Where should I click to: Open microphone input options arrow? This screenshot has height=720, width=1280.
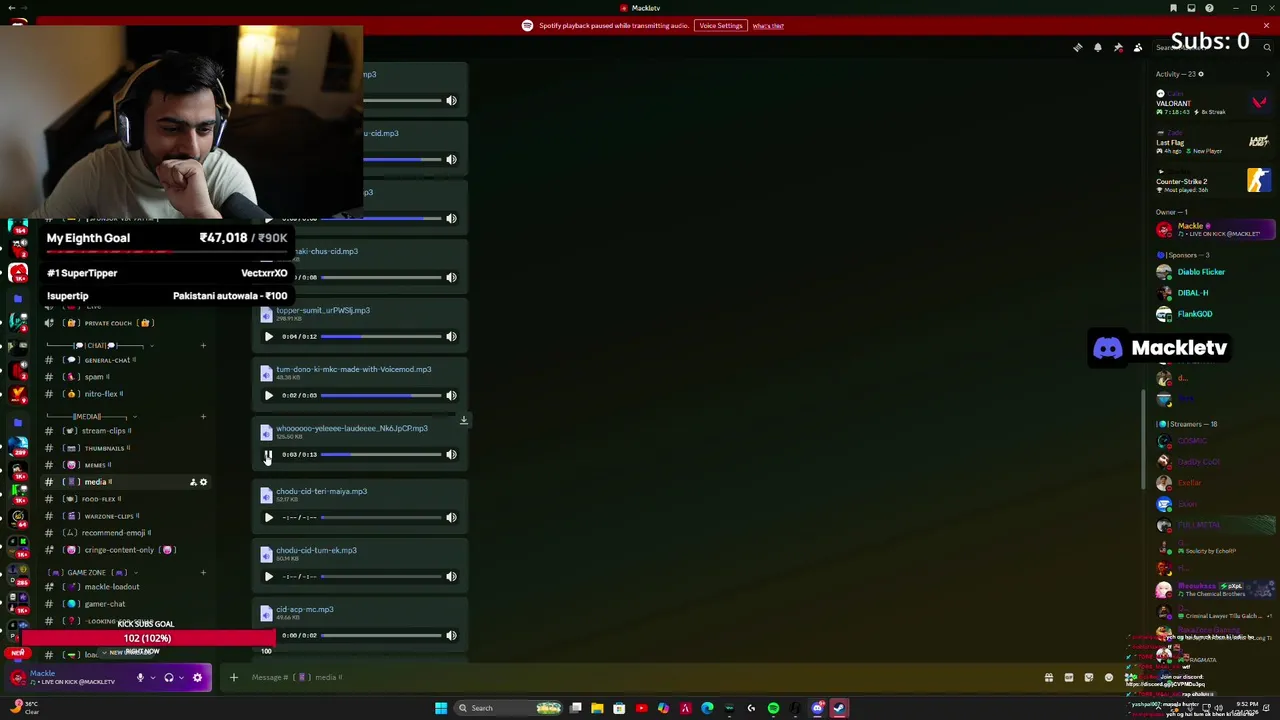coord(152,678)
